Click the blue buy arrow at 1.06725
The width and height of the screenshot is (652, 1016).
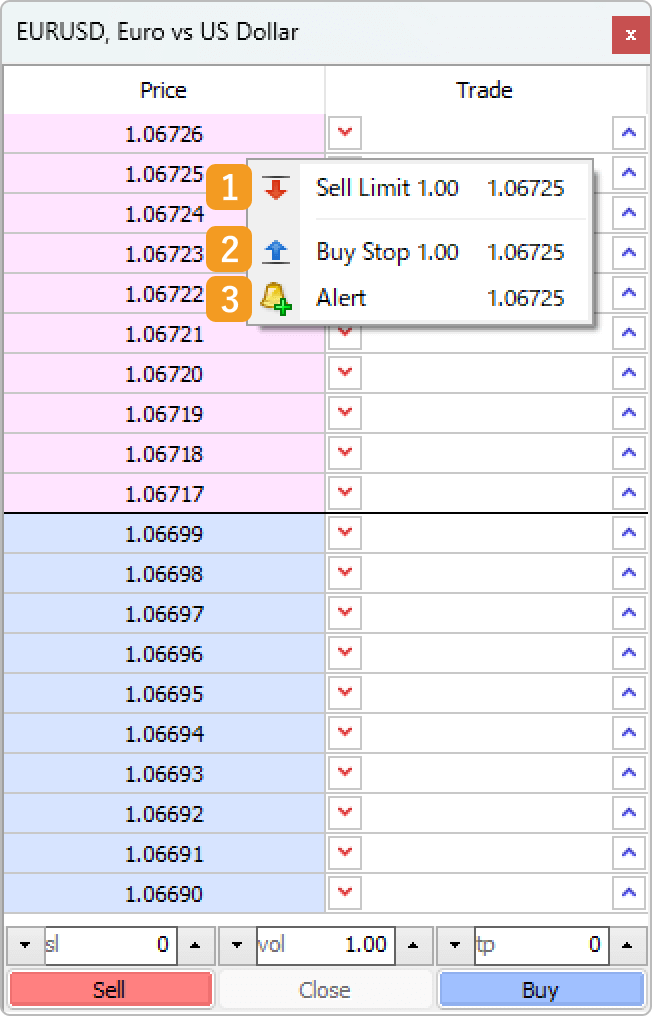click(x=629, y=174)
